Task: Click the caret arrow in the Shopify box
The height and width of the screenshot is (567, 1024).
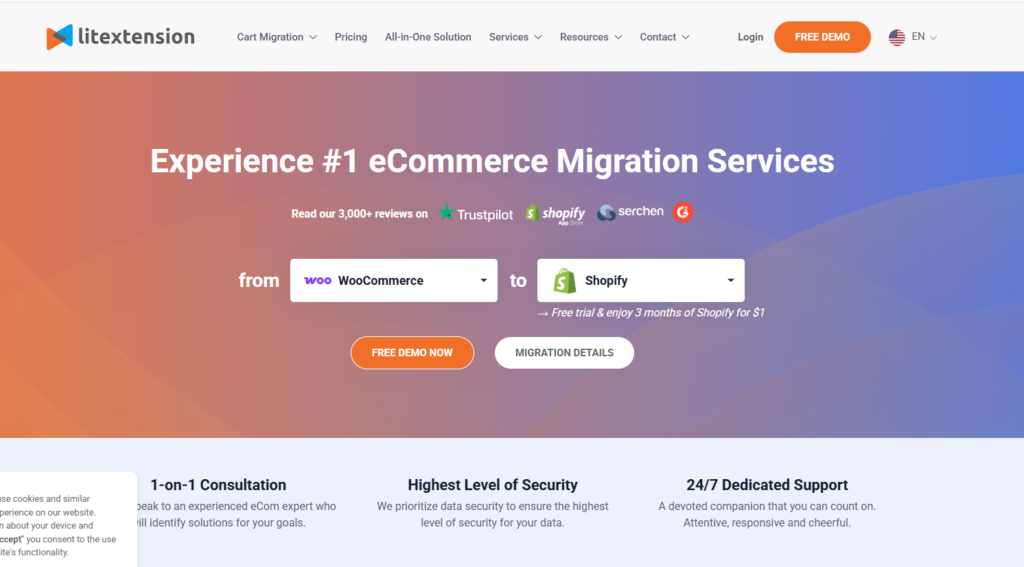Action: (731, 280)
